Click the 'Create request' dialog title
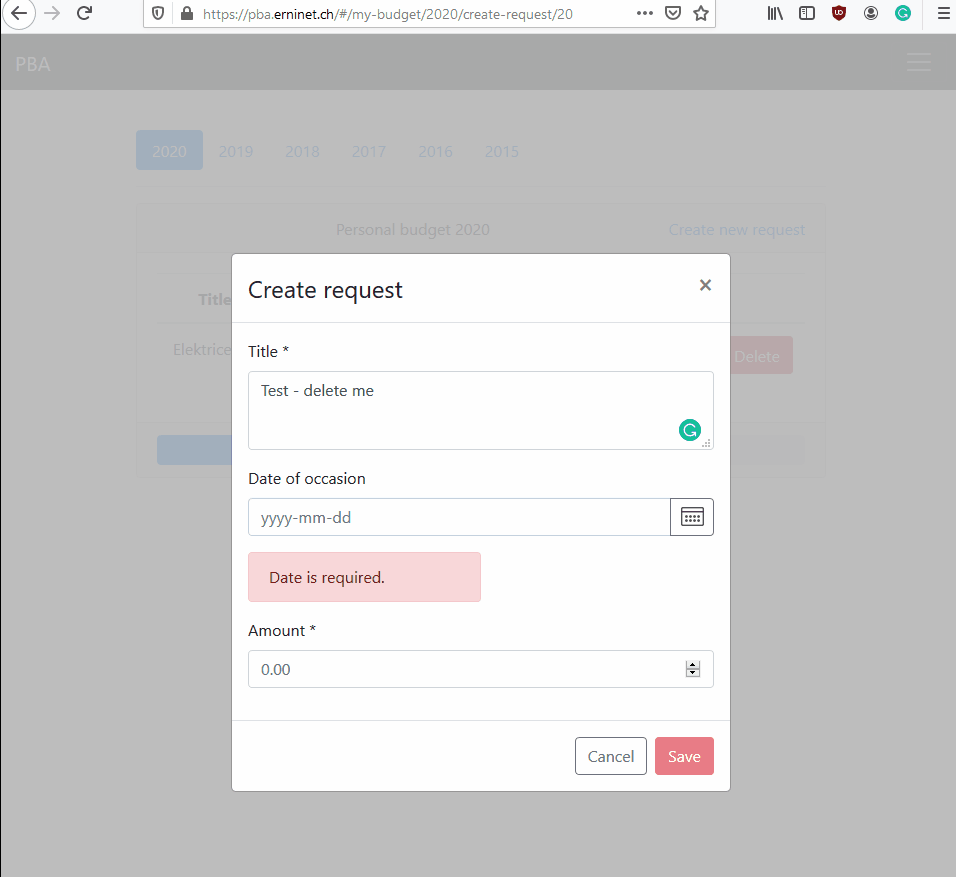Image resolution: width=956 pixels, height=877 pixels. coord(325,290)
